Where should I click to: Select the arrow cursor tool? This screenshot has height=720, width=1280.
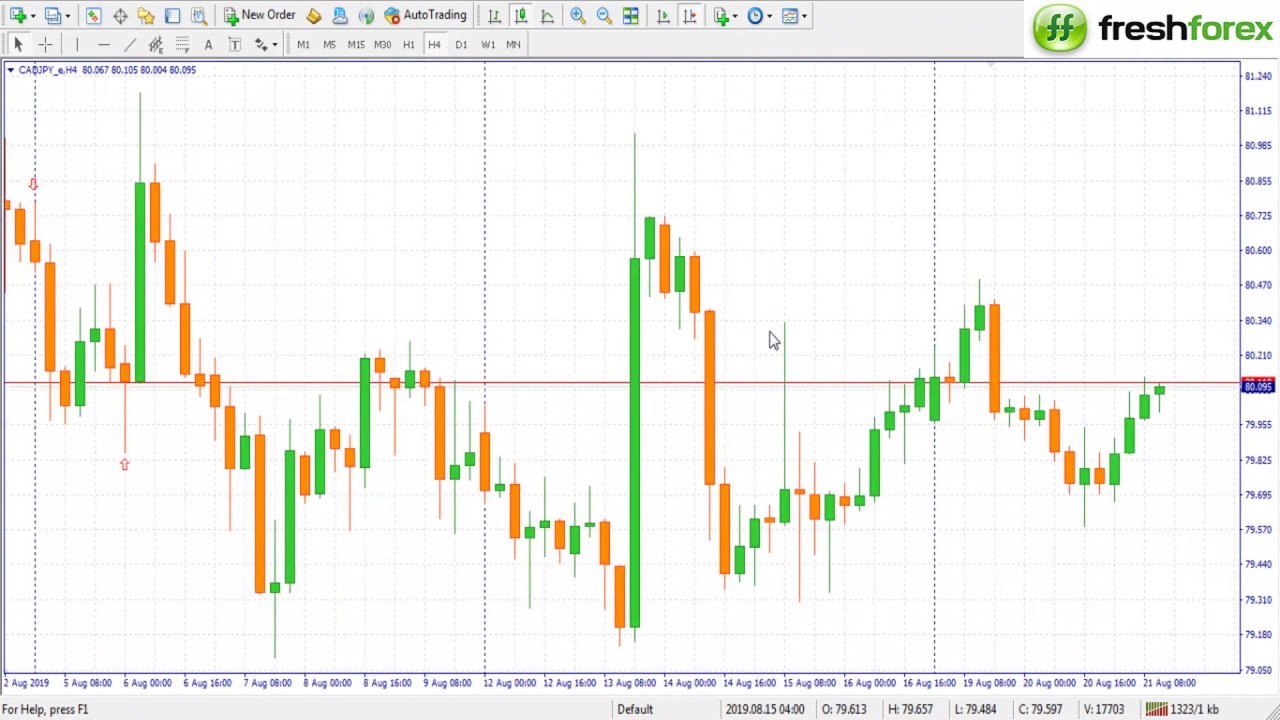pos(18,44)
